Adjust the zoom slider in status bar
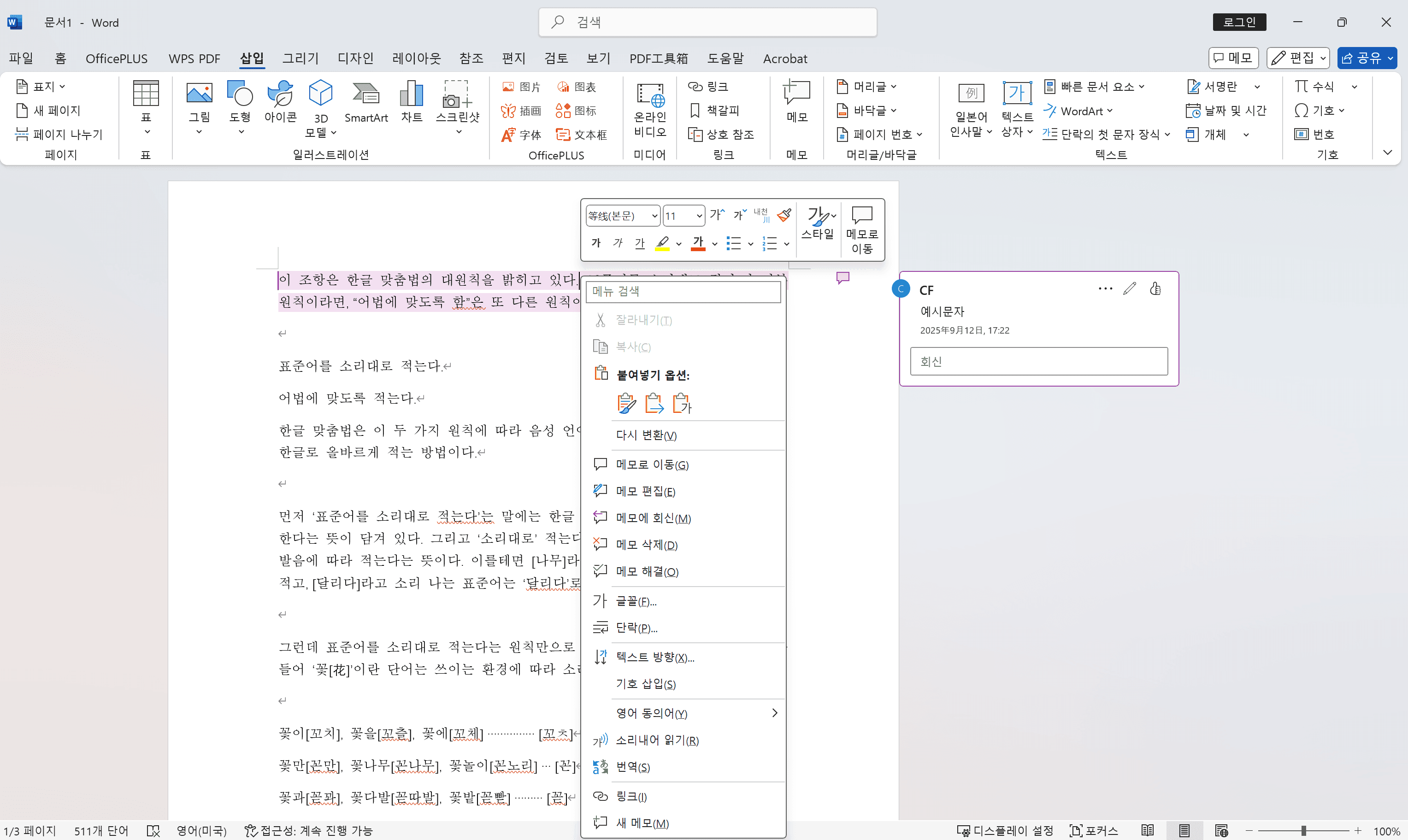 point(1303,830)
